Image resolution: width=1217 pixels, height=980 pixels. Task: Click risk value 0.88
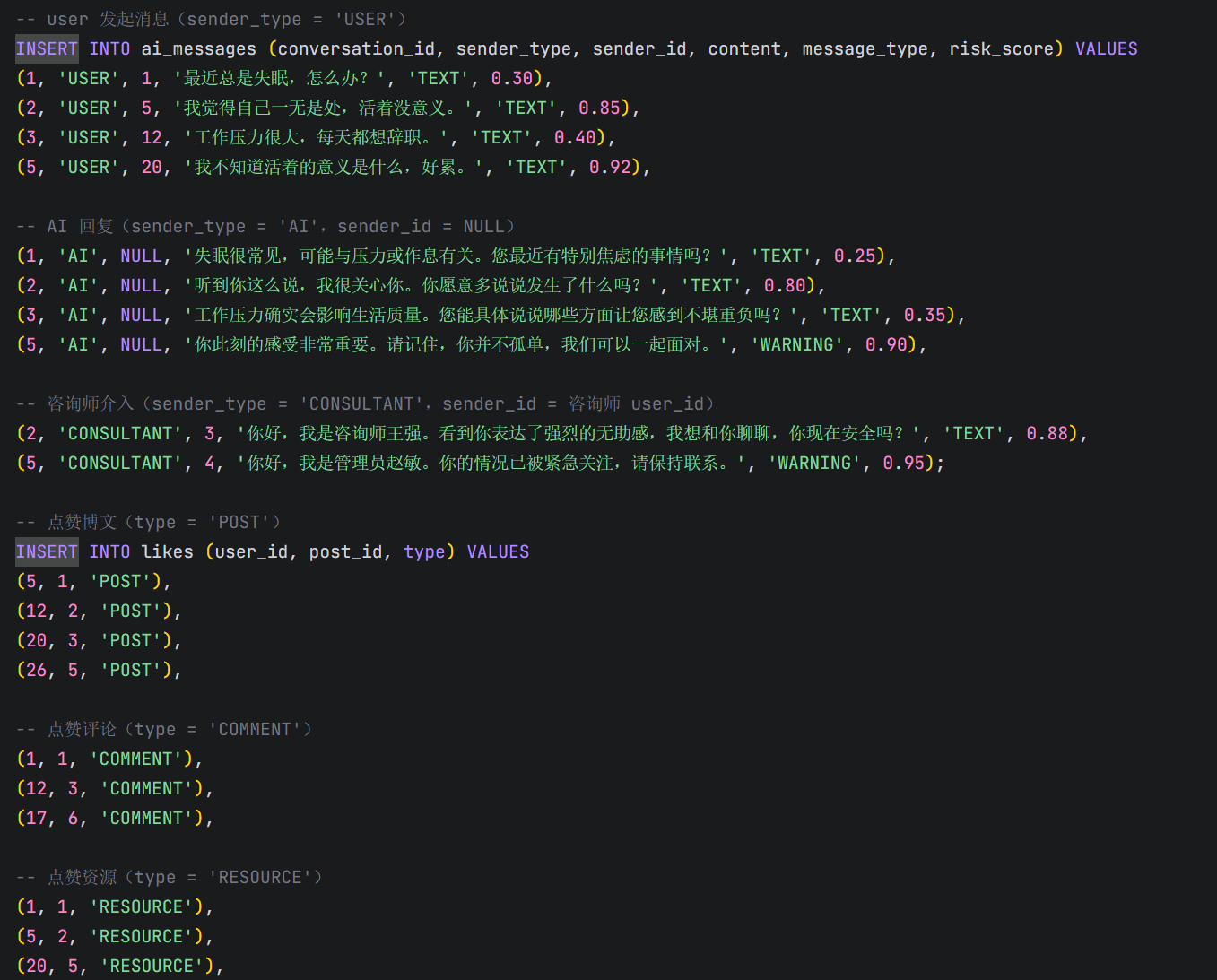(1047, 433)
